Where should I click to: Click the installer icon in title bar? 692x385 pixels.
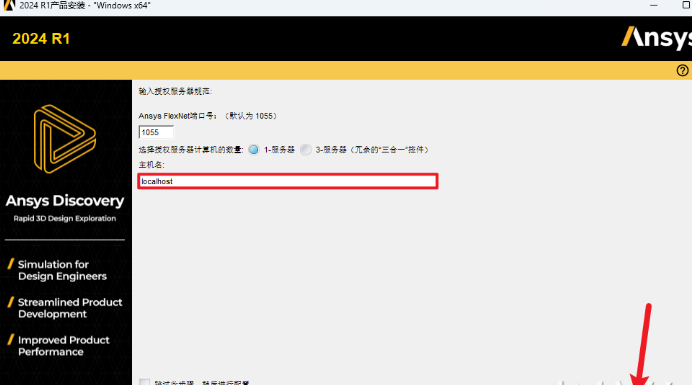[x=8, y=5]
